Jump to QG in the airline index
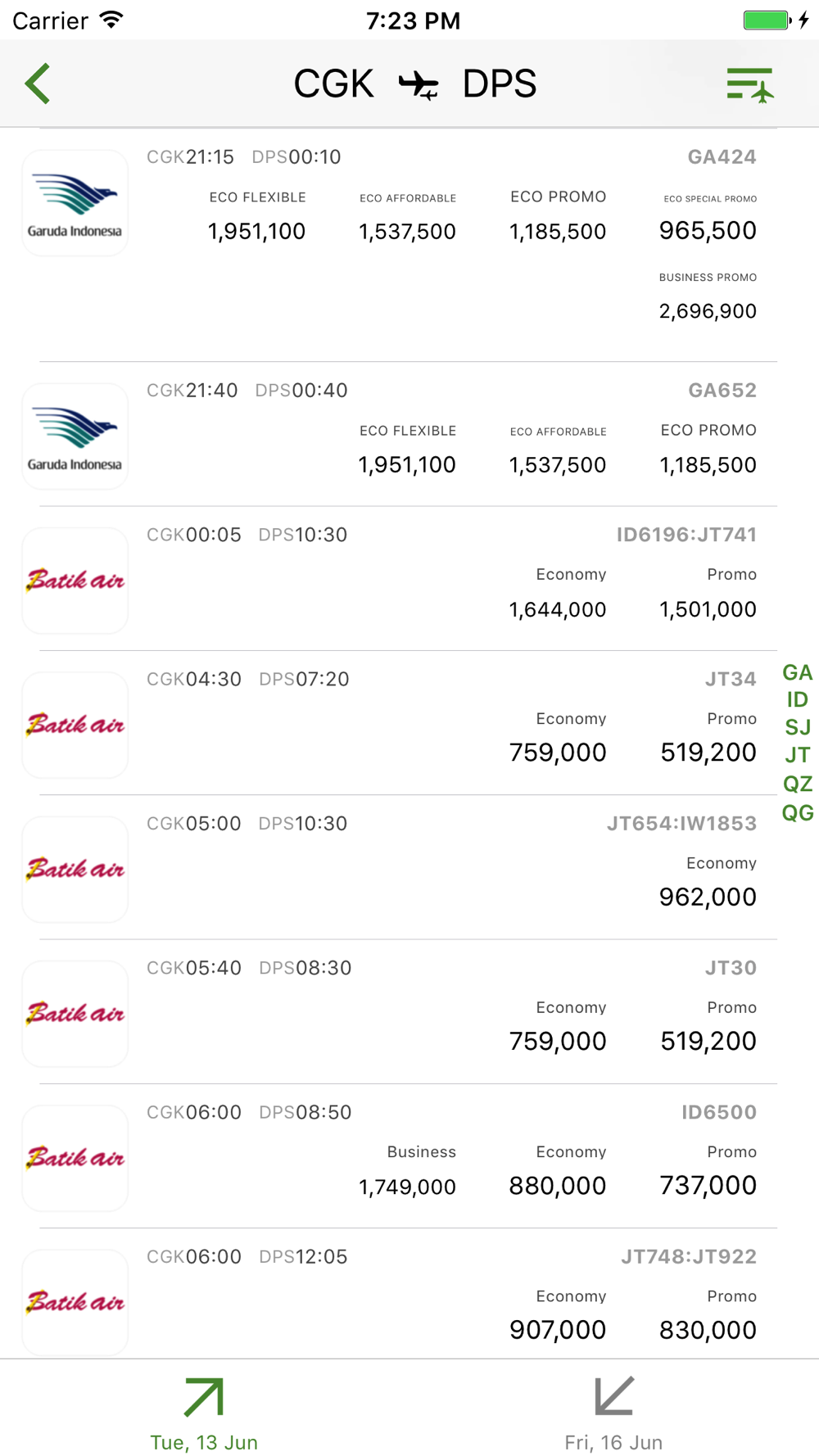Screen dimensions: 819x1456 coord(797,812)
